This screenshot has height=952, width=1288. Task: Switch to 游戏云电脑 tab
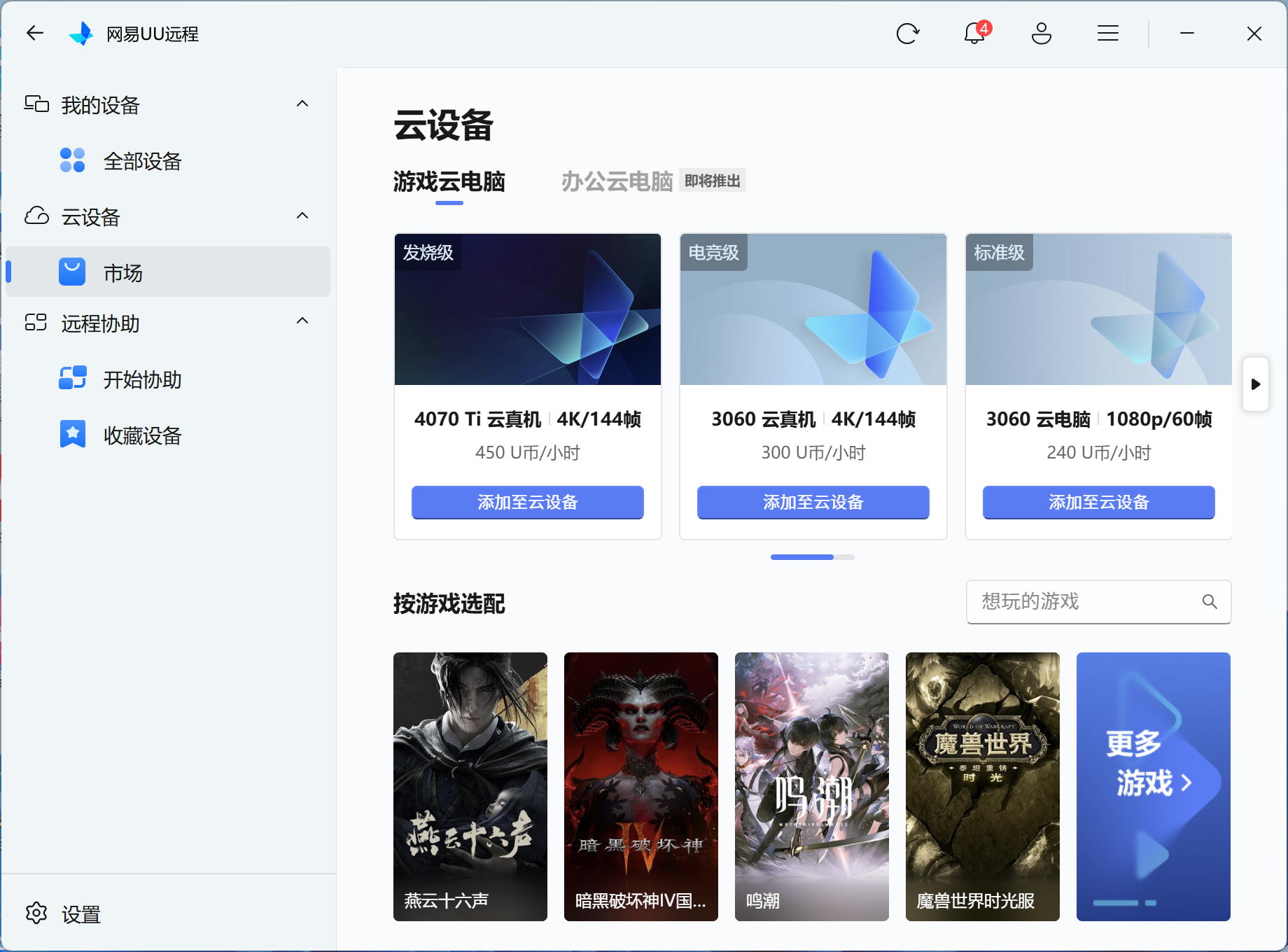coord(449,182)
